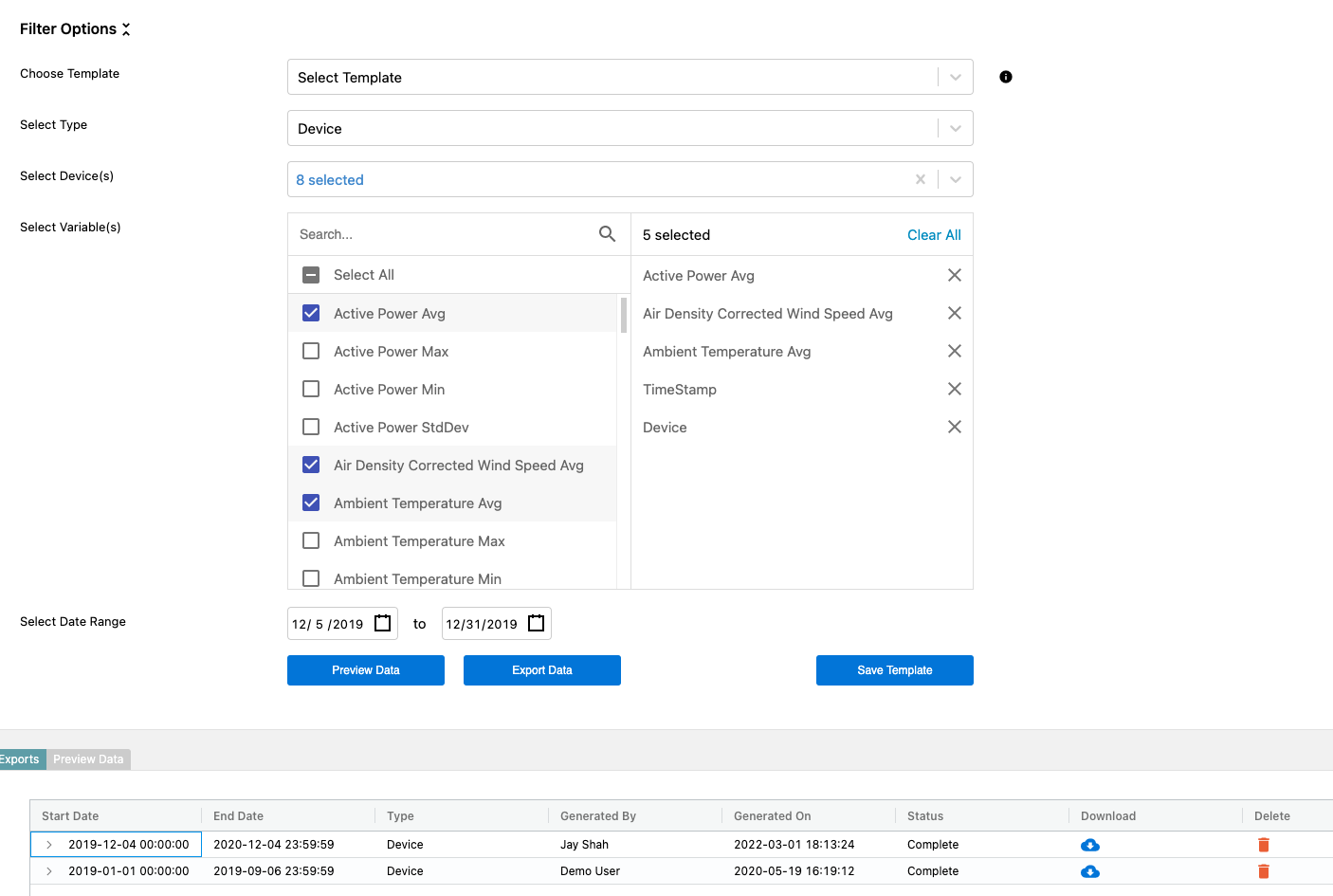Uncheck Ambient Temperature Avg checkbox
The image size is (1333, 896).
click(x=311, y=503)
